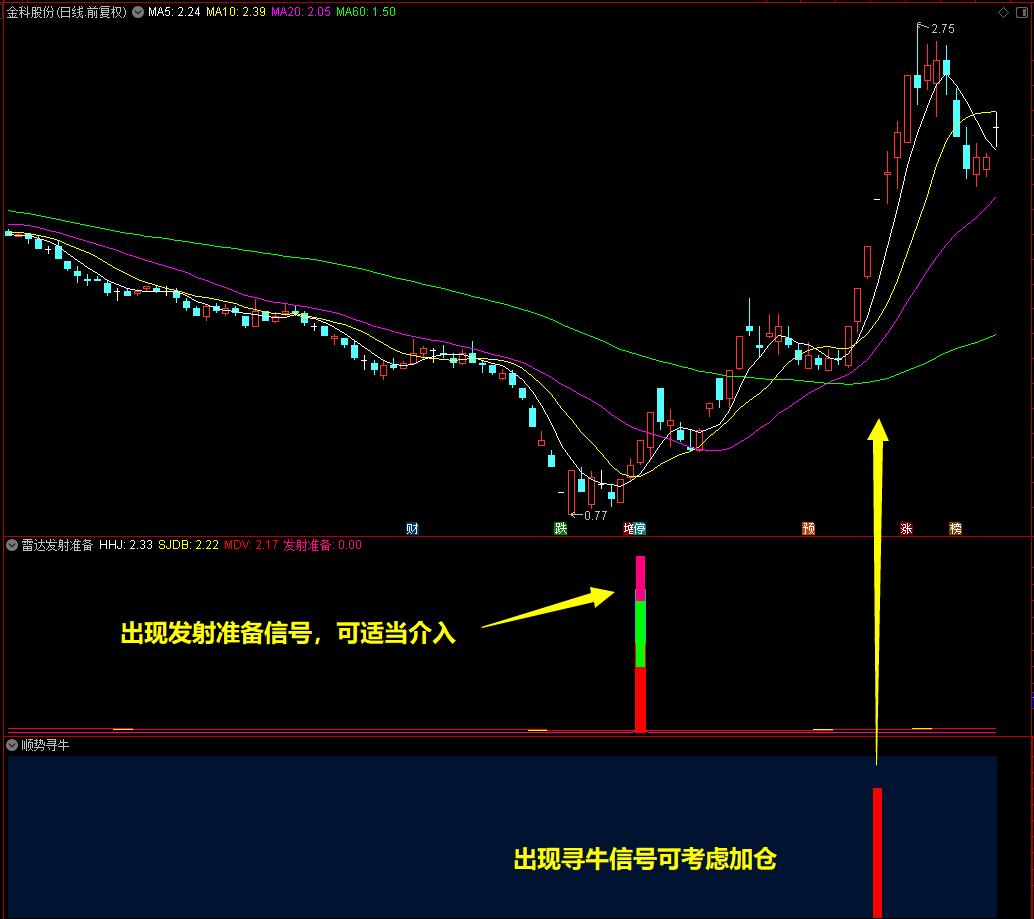Expand the 雷达发射准备 indicator menu
This screenshot has width=1034, height=919.
12,545
